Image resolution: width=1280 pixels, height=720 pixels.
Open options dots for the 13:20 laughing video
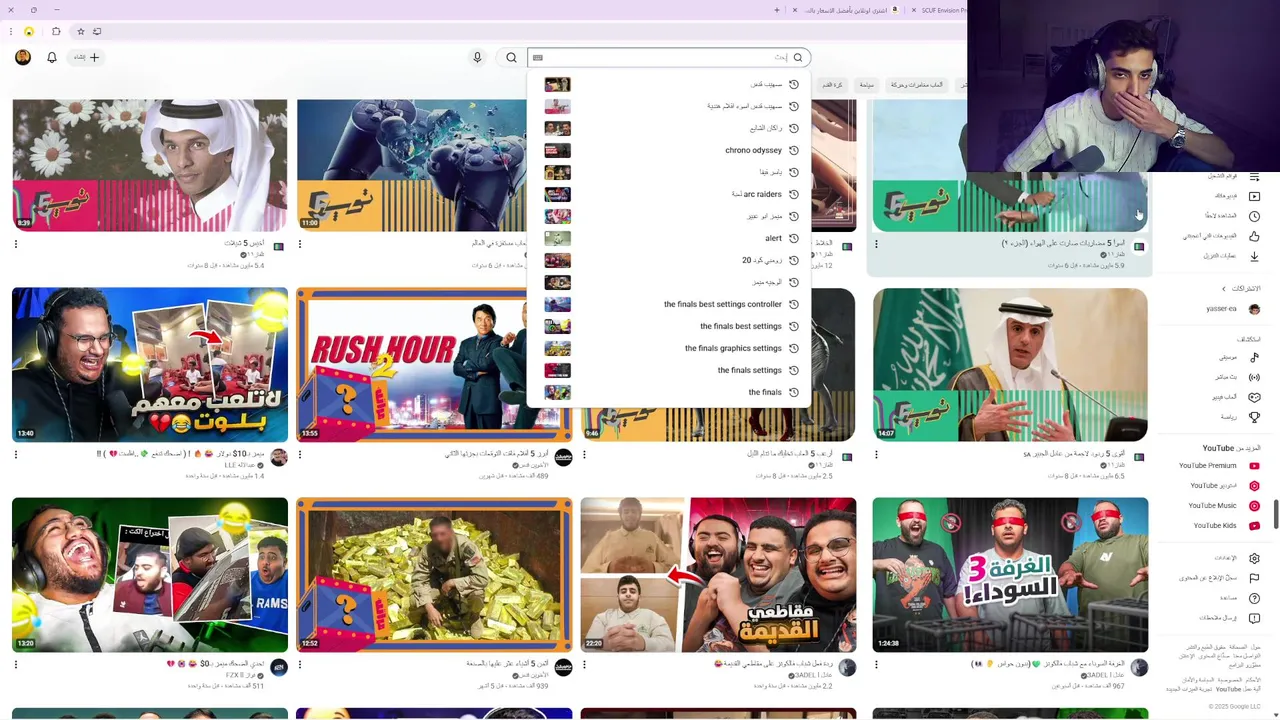(16, 664)
